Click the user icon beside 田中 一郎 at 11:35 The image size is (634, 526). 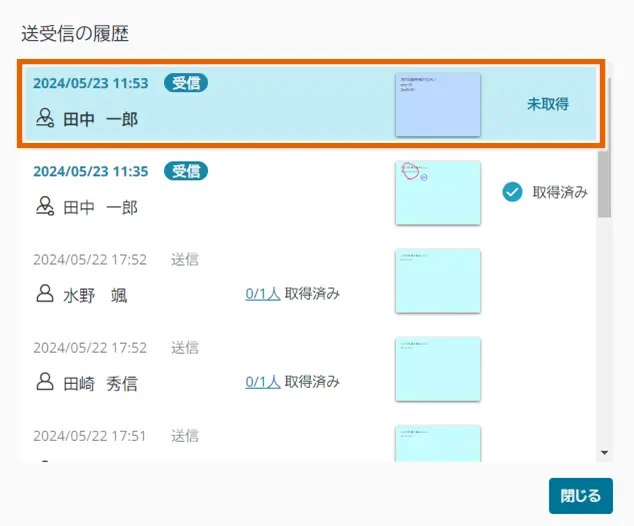[x=44, y=207]
